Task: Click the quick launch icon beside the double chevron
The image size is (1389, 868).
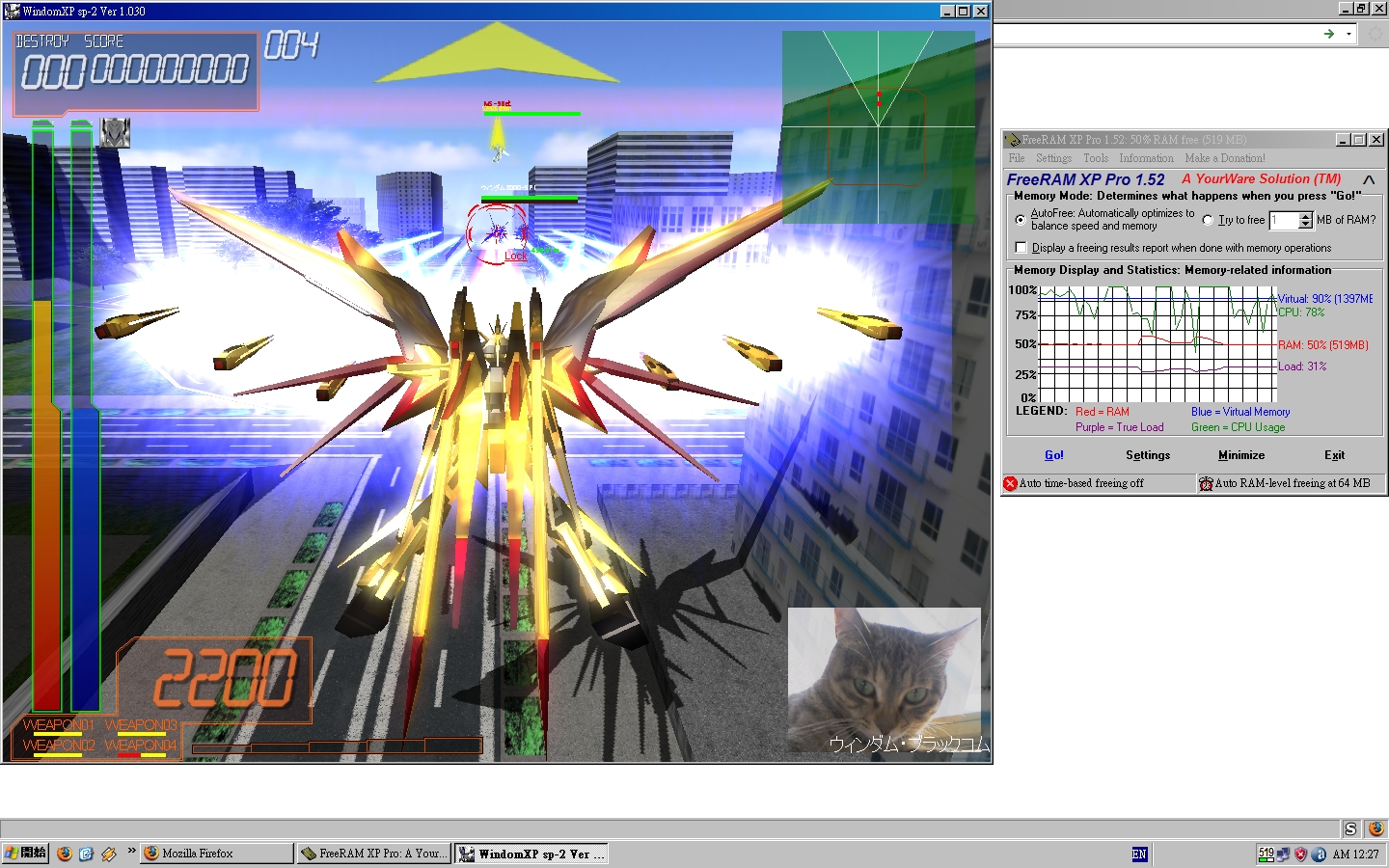Action: click(x=109, y=854)
